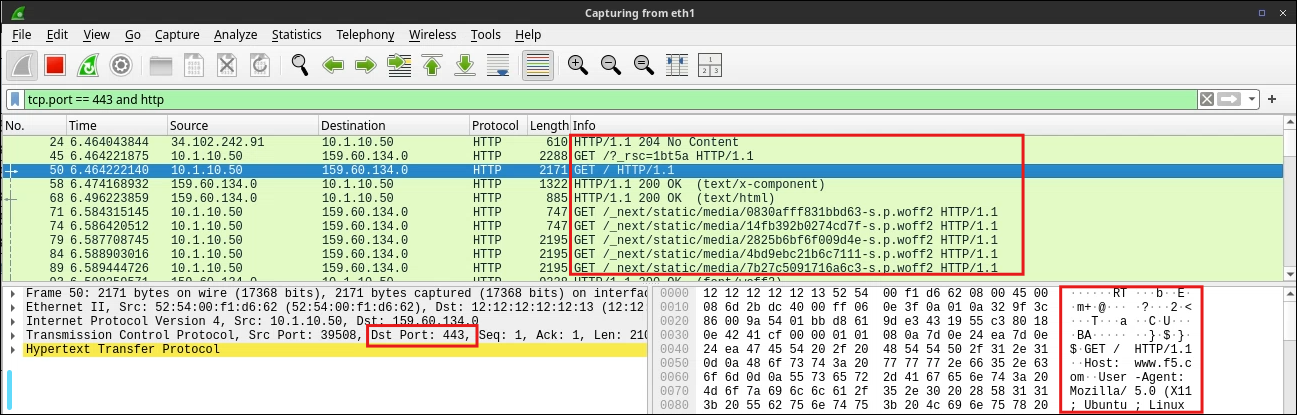Click the open capture file folder icon
The height and width of the screenshot is (415, 1297).
click(x=161, y=65)
